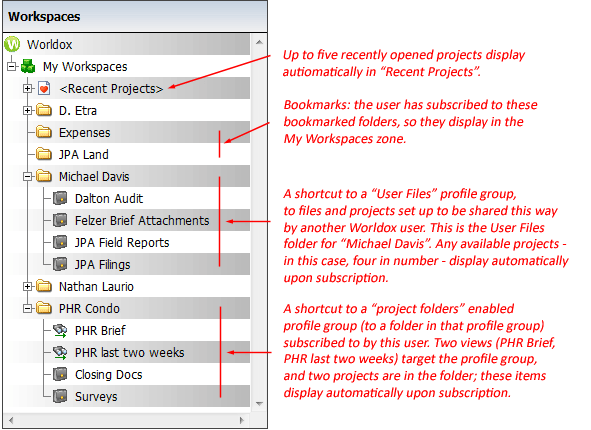Click the JPA Filings project icon
Viewport: 591px width, 430px height.
point(60,264)
